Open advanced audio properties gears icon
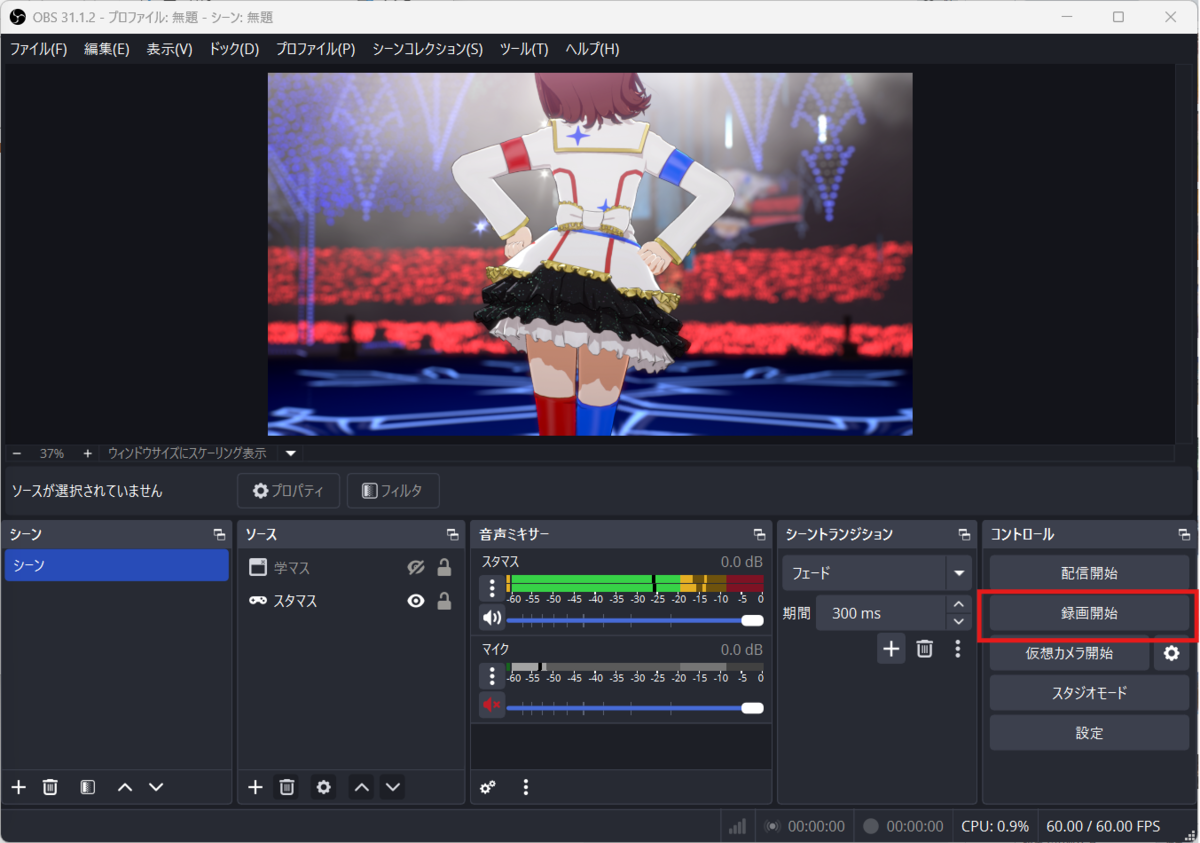The image size is (1200, 843). pos(488,787)
